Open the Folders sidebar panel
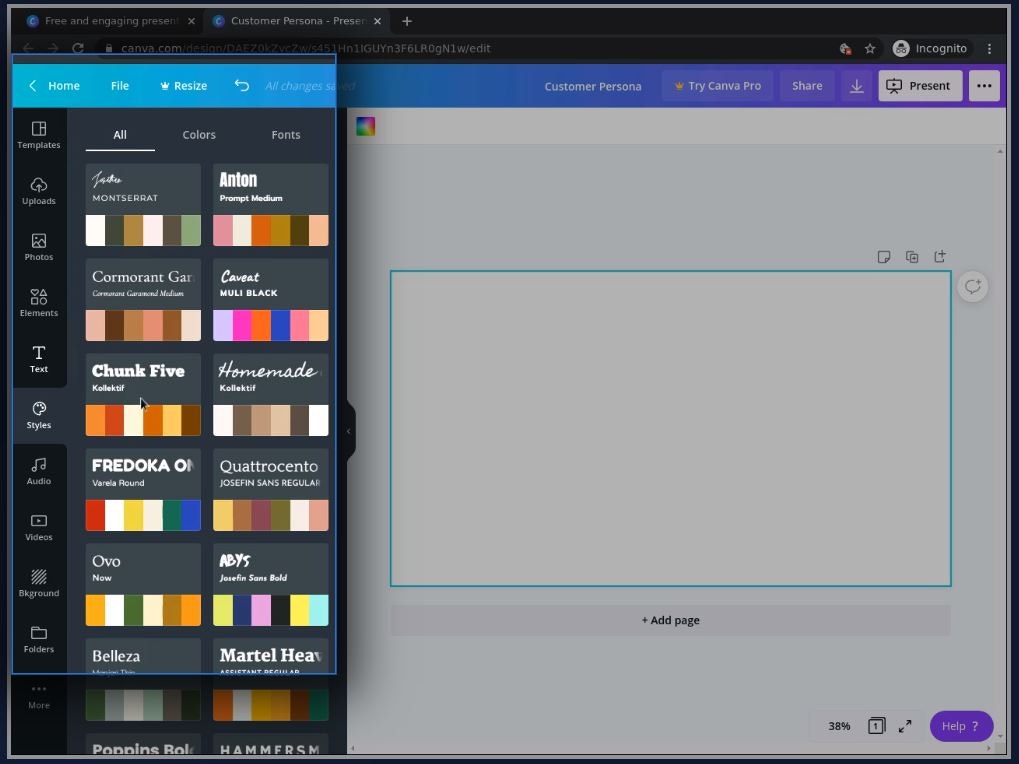Viewport: 1019px width, 764px height. coord(39,639)
